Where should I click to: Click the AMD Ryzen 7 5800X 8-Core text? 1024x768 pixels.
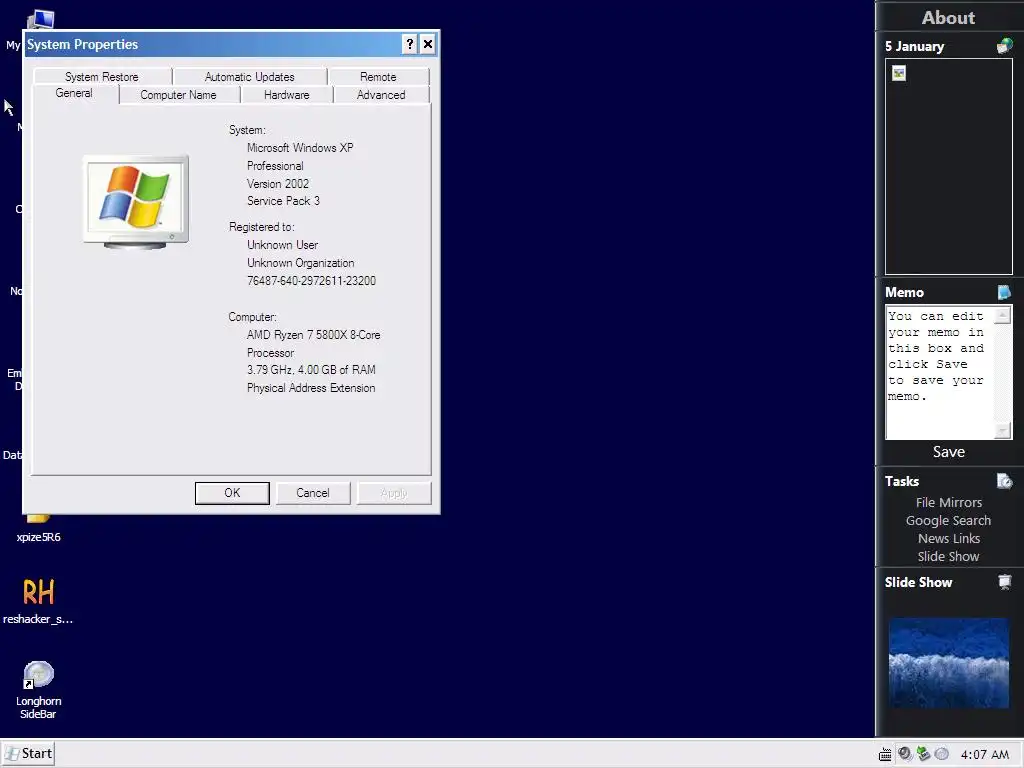[x=313, y=335]
